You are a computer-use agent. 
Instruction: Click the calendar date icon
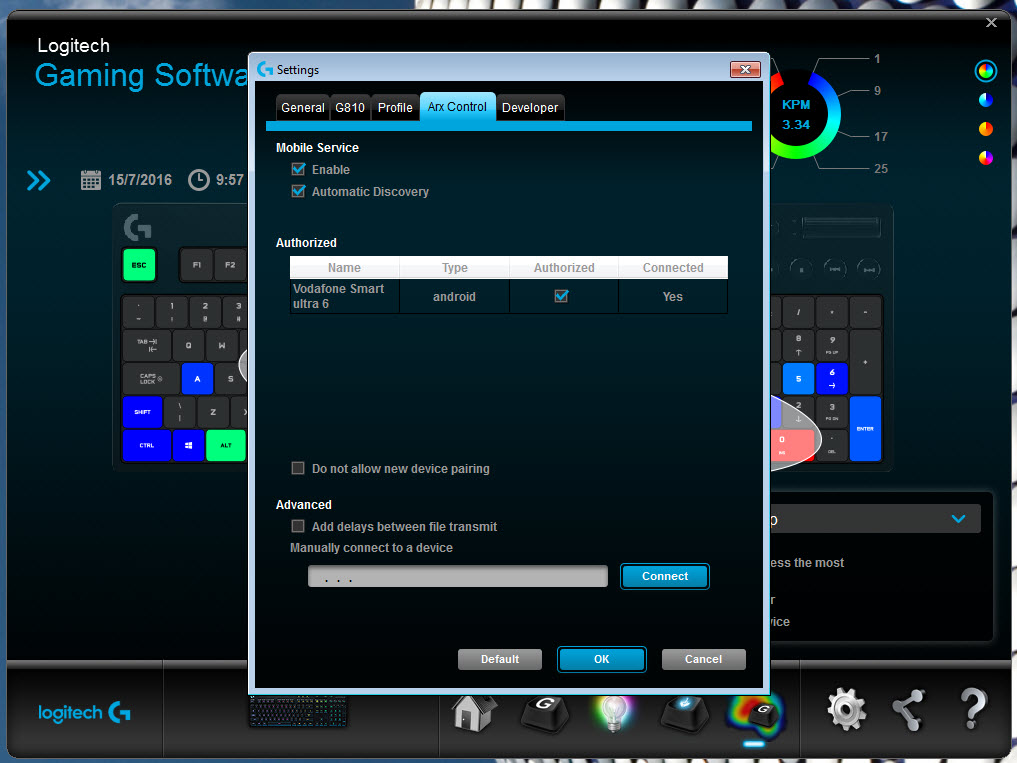point(91,180)
